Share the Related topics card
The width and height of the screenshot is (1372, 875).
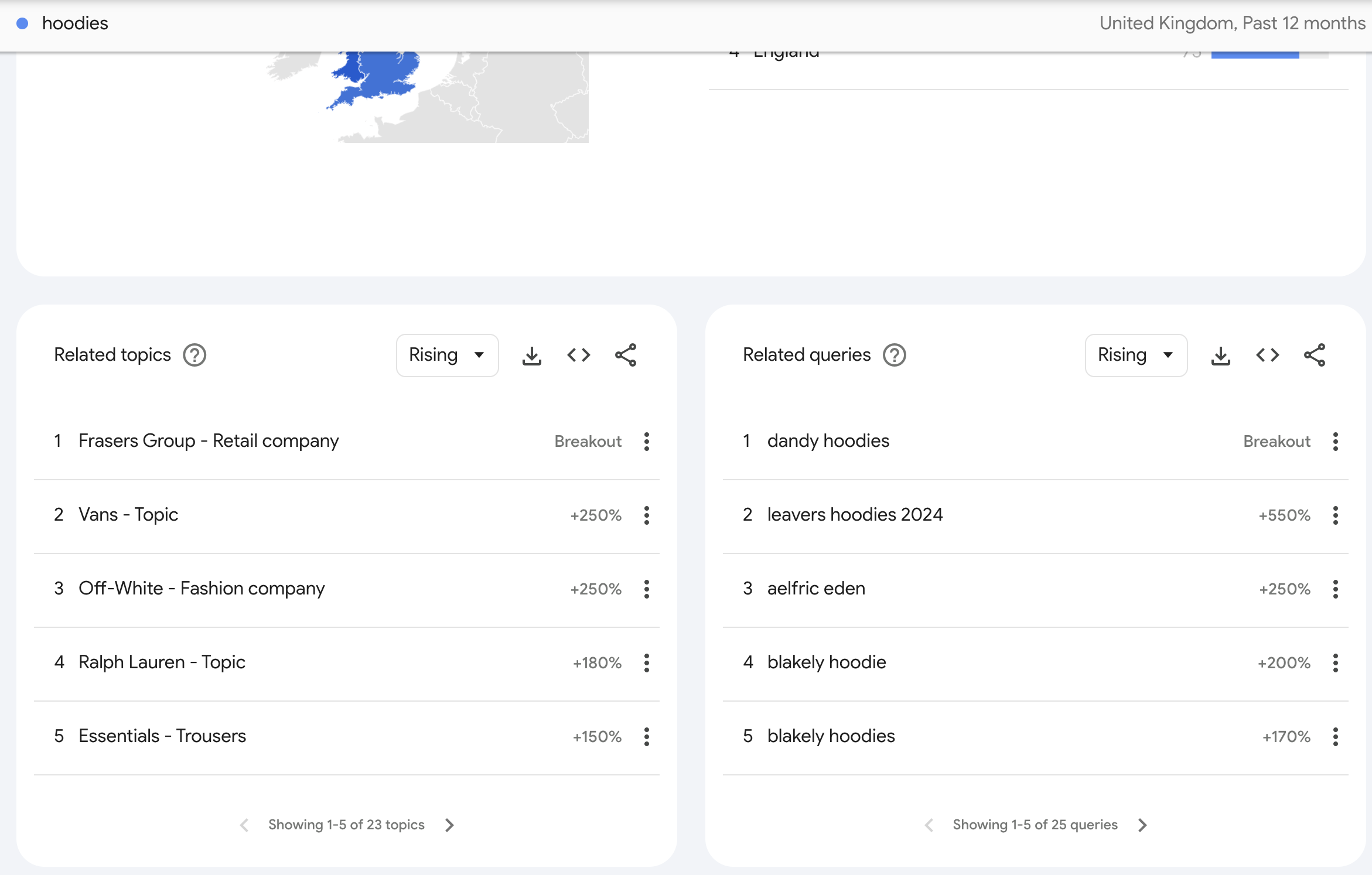[x=626, y=355]
